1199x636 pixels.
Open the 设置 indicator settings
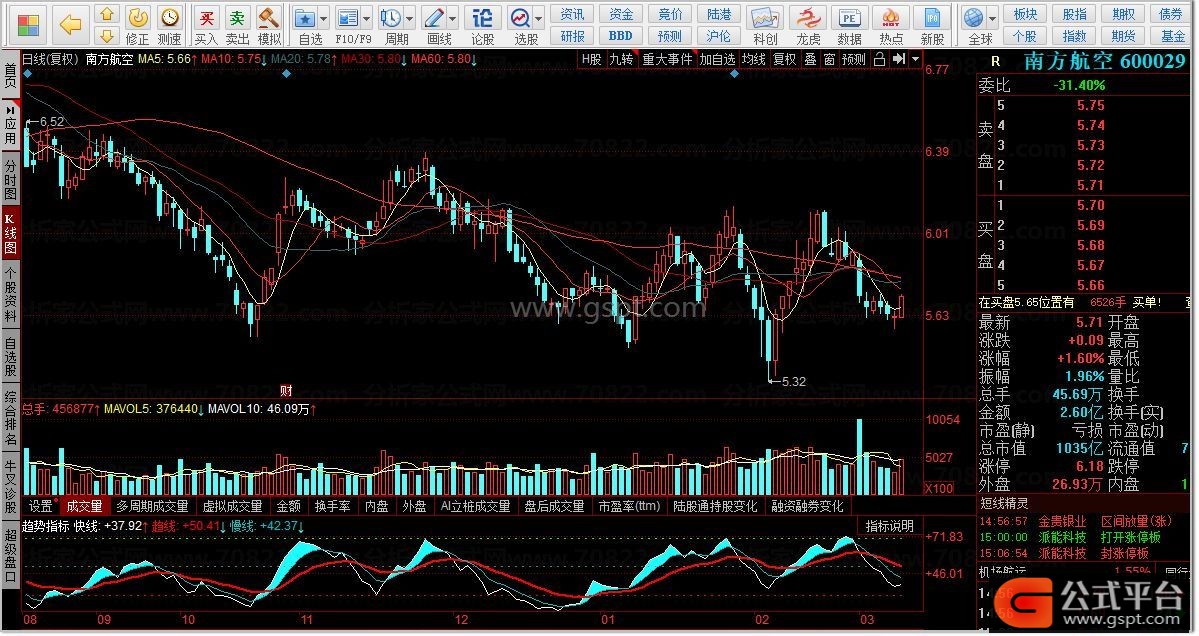pyautogui.click(x=41, y=506)
